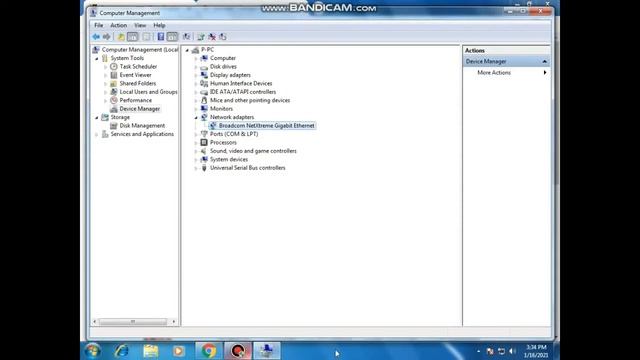This screenshot has height=360, width=640.
Task: Collapse the Network adapters arrow
Action: pyautogui.click(x=196, y=118)
